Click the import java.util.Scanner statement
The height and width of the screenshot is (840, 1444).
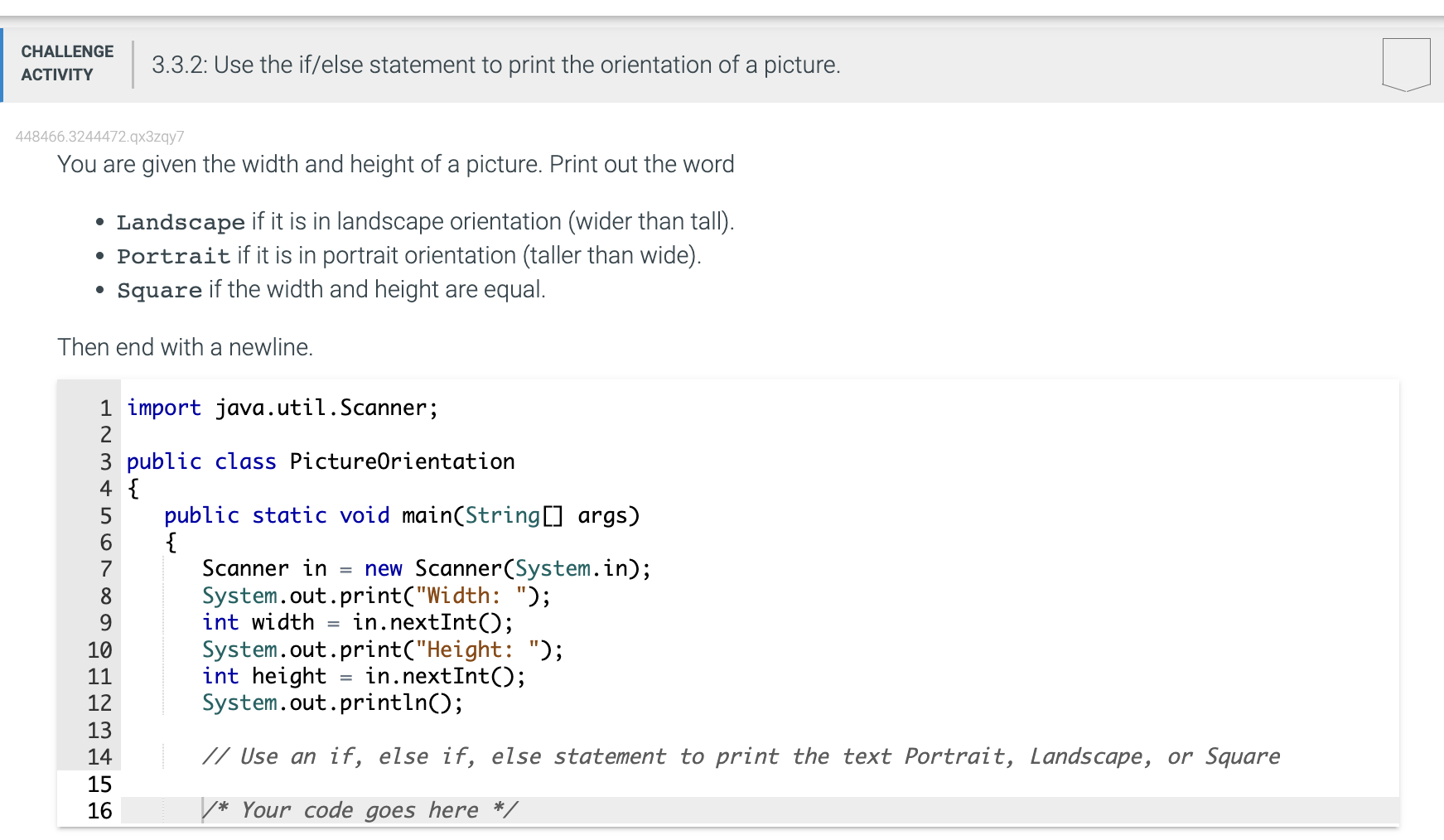(282, 407)
